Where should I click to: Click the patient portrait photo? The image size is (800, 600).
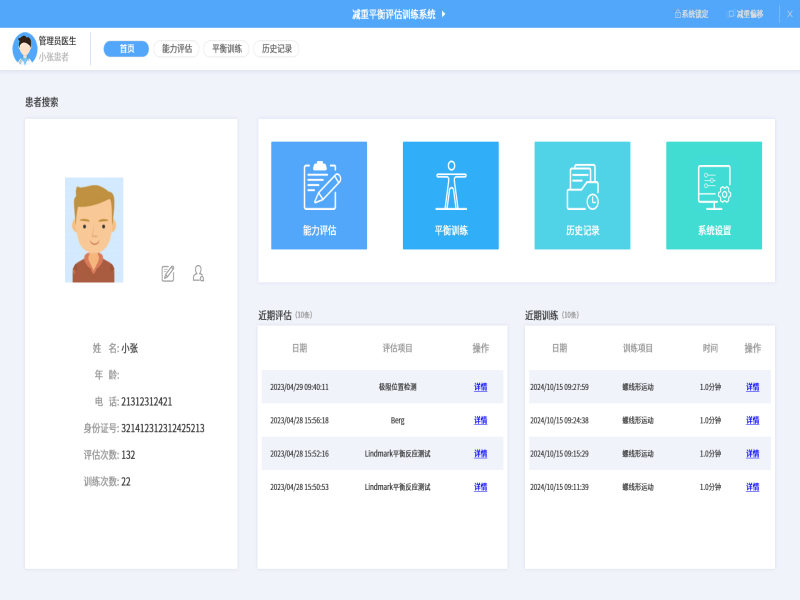[94, 230]
